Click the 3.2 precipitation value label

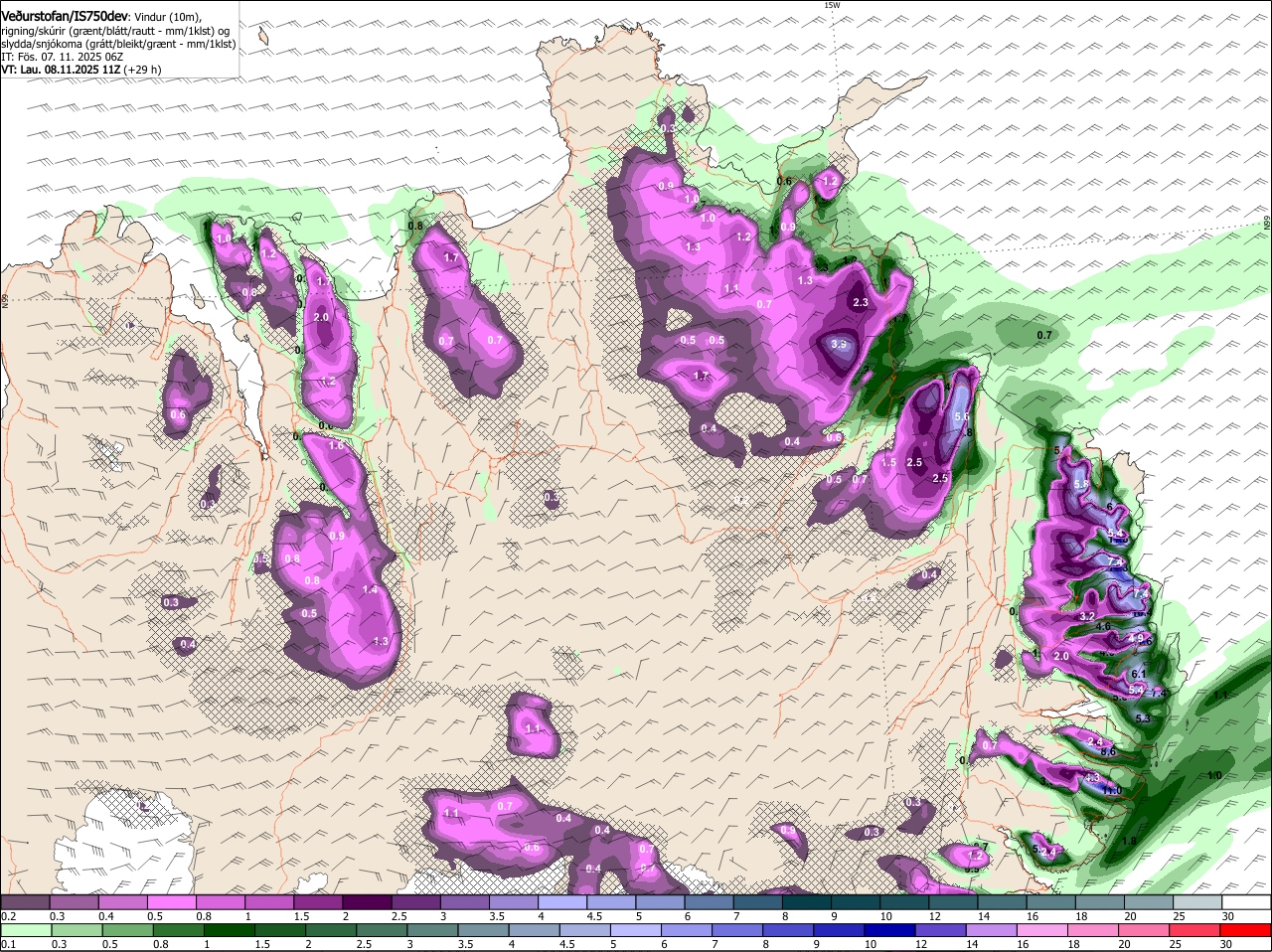pyautogui.click(x=1086, y=616)
